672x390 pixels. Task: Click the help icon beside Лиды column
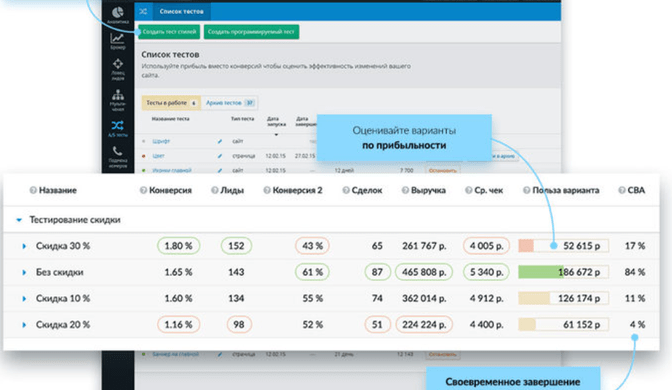[x=214, y=190]
